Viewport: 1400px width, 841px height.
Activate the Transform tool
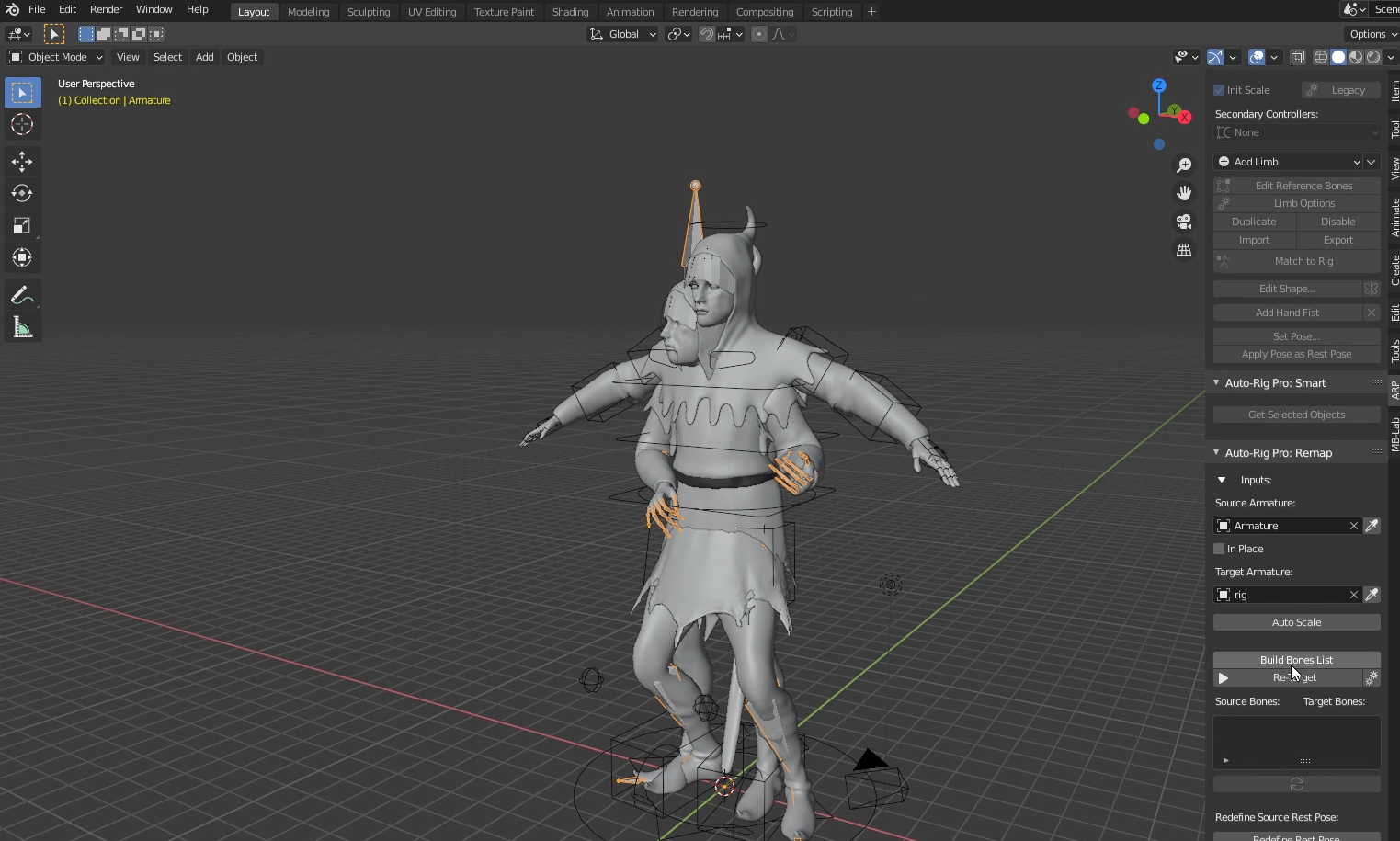[22, 257]
